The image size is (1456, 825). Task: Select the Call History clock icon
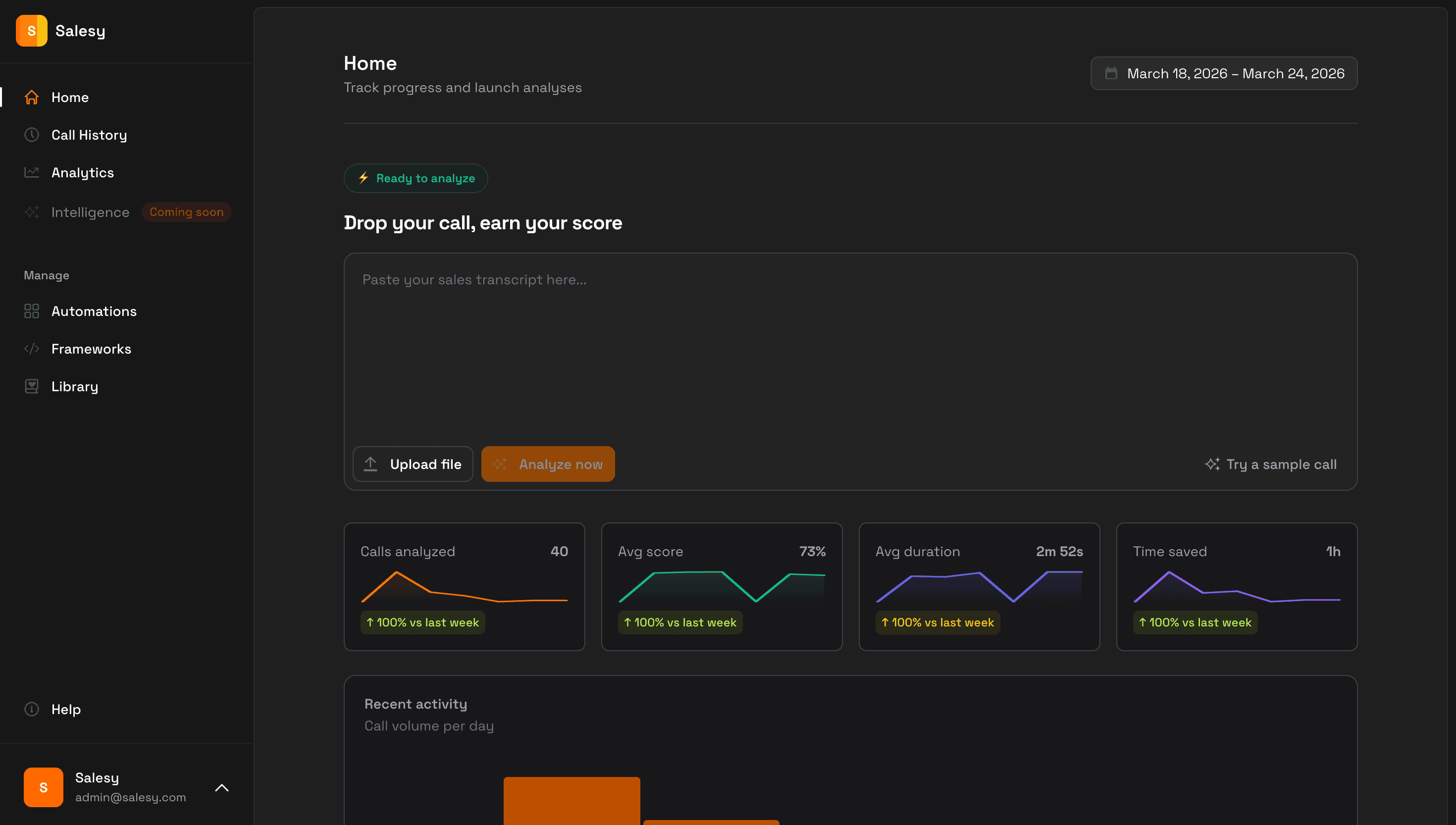coord(31,135)
